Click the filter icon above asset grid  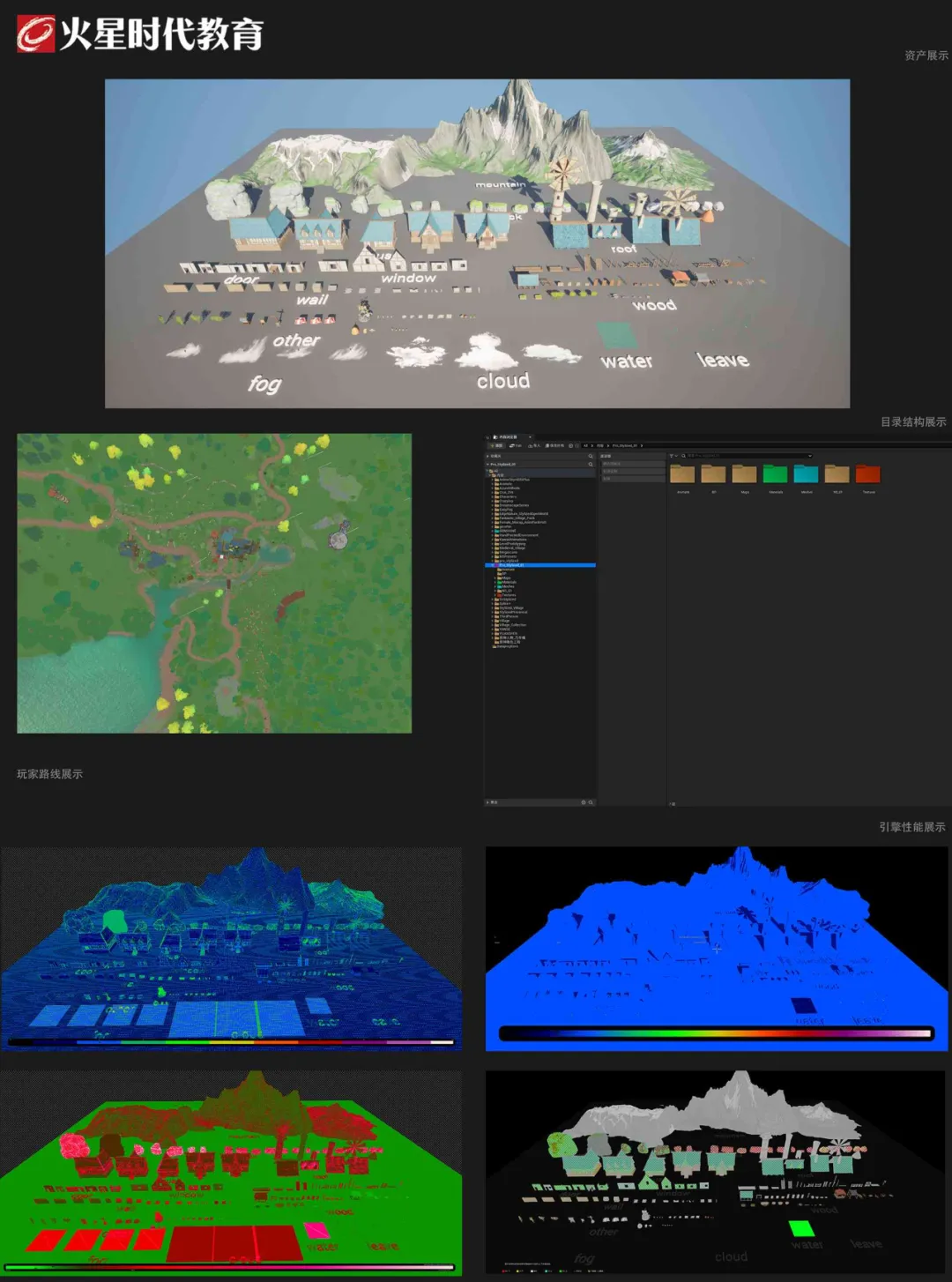click(x=673, y=456)
